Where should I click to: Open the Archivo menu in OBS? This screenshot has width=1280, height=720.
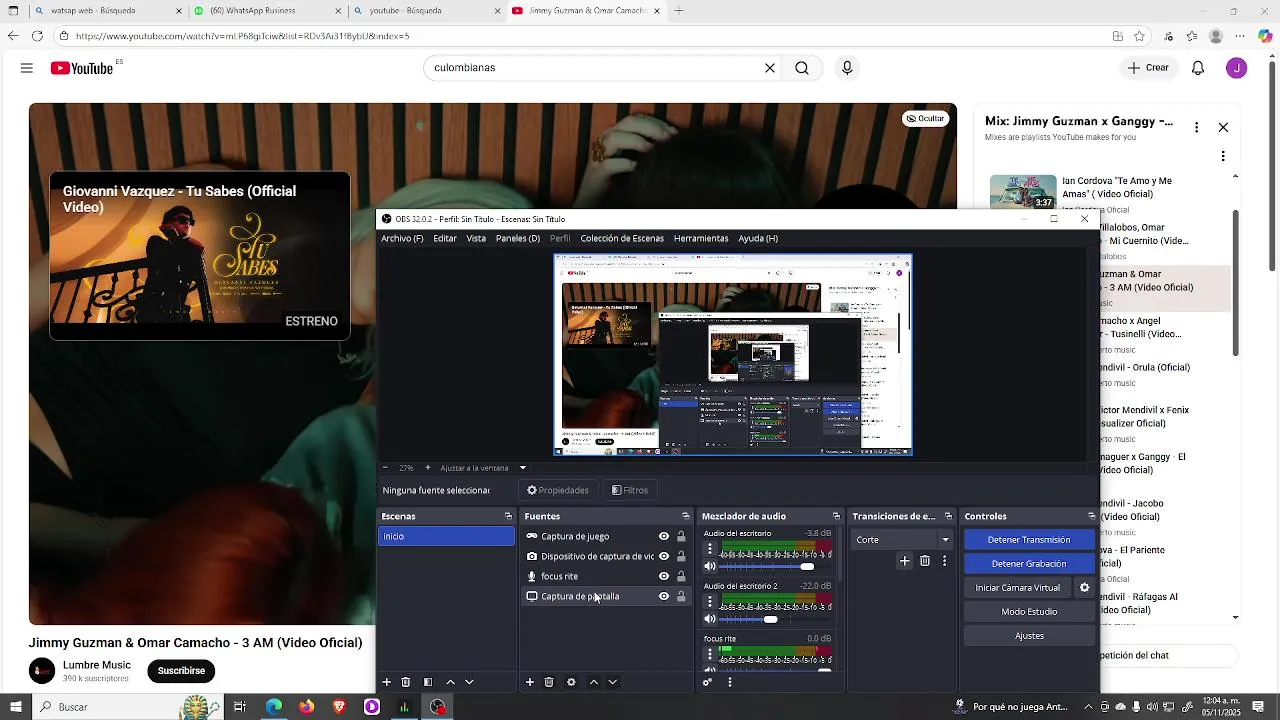[x=402, y=239]
